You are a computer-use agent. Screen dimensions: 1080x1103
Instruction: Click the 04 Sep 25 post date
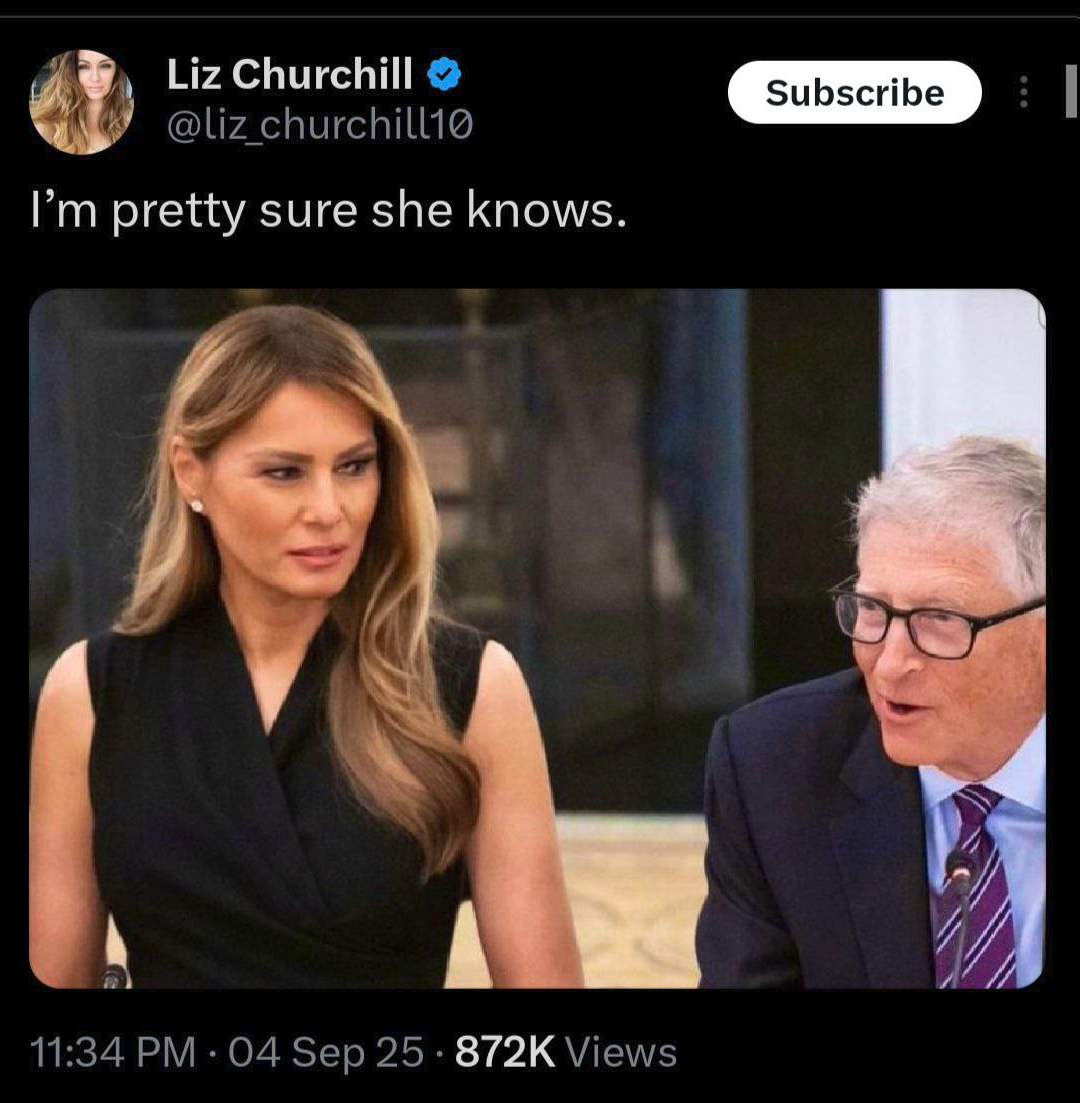pos(326,1052)
